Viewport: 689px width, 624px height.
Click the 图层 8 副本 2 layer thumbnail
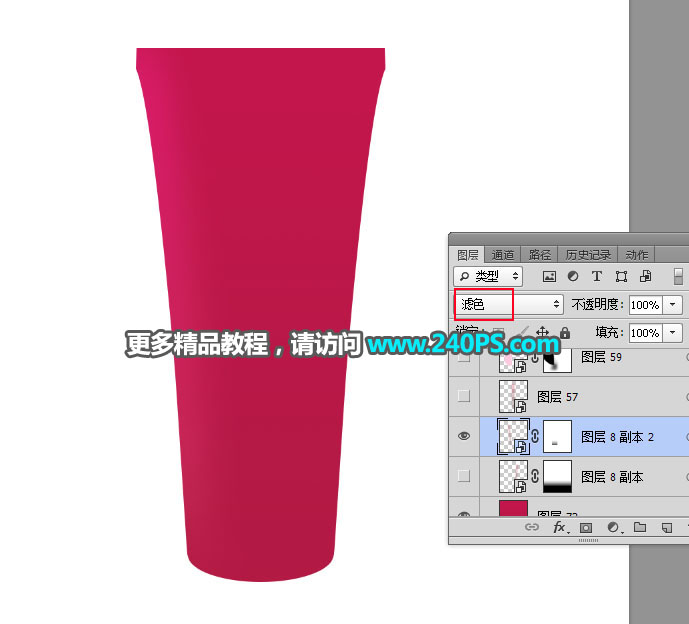[513, 436]
